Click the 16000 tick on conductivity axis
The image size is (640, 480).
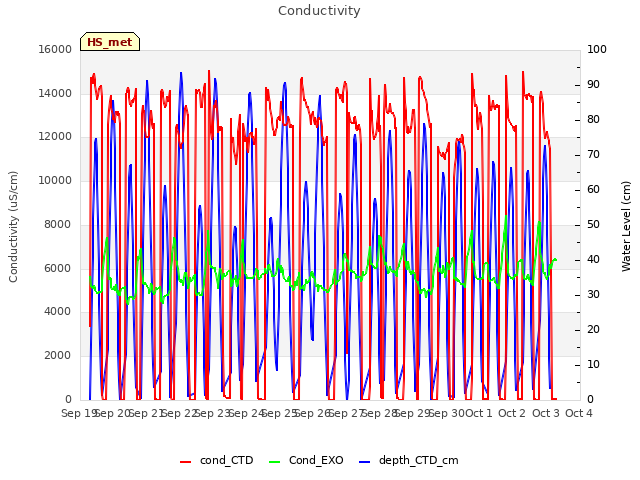point(55,49)
